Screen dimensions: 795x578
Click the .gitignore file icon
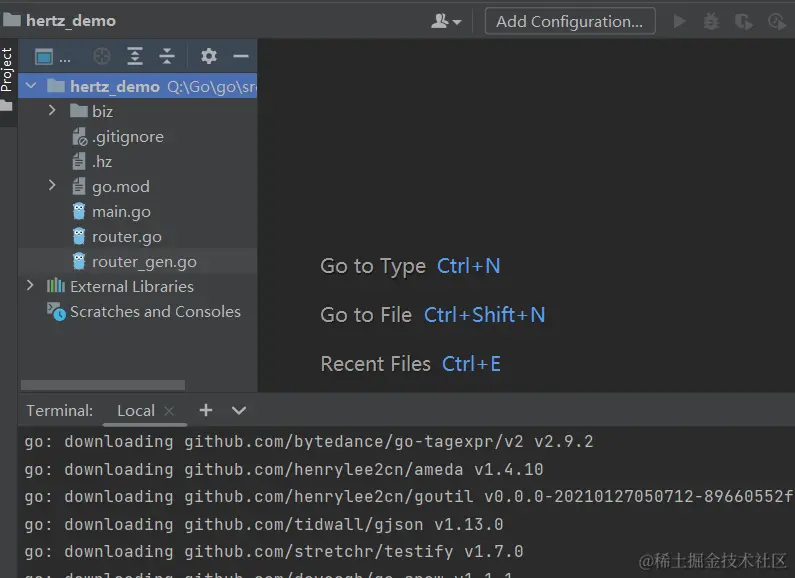[x=79, y=136]
